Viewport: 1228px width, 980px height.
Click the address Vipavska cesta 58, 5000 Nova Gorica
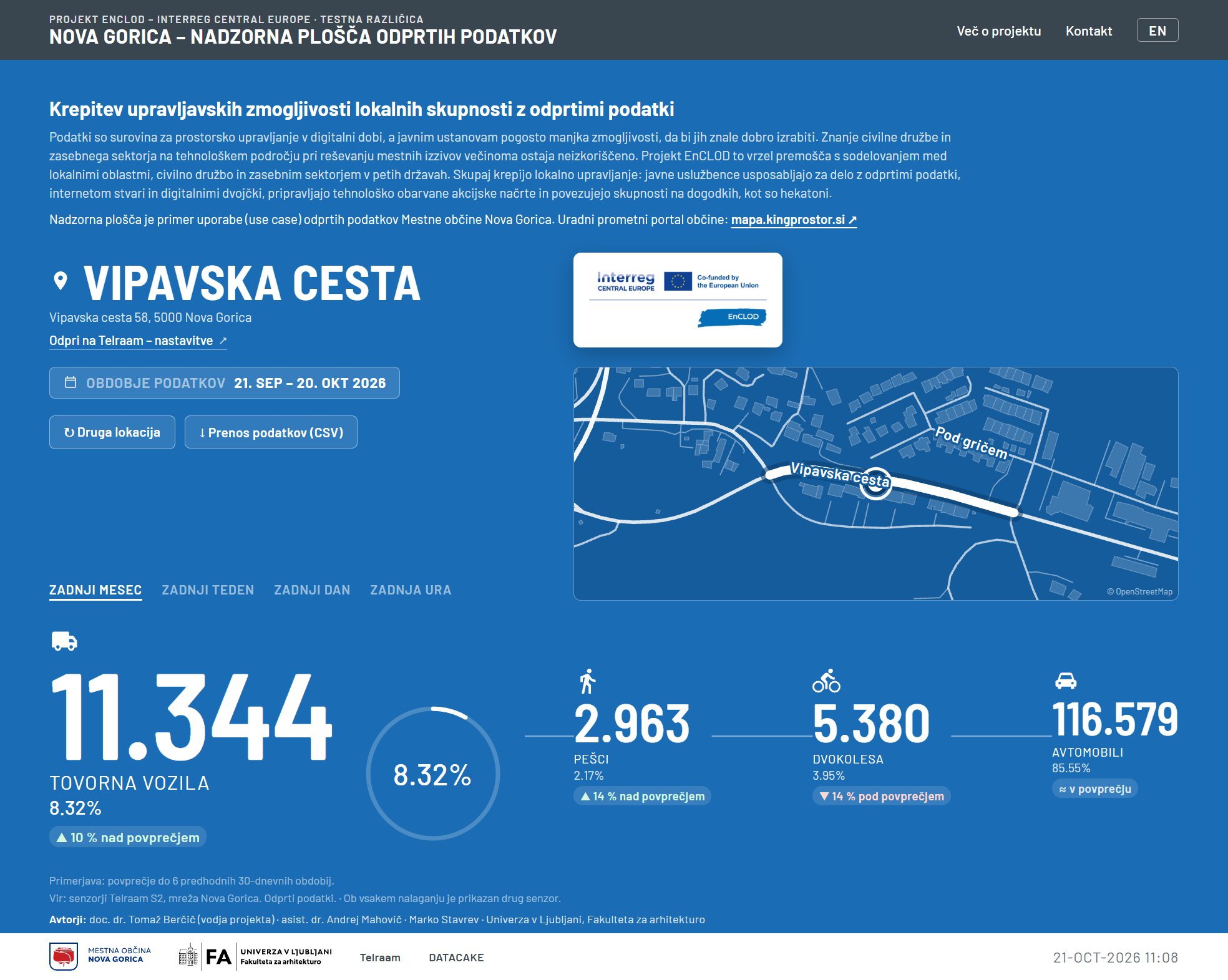tap(150, 318)
